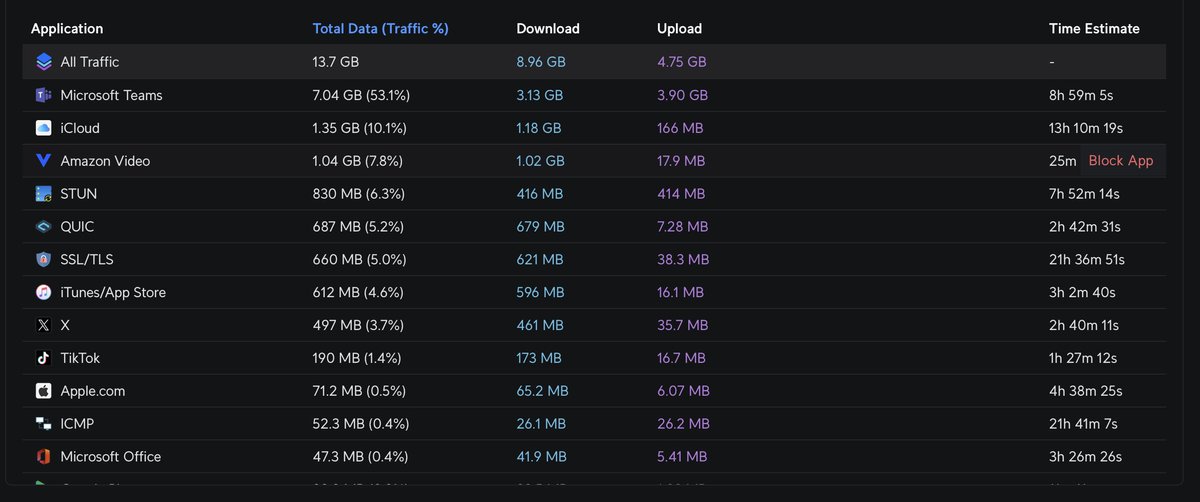Click the QUIC protocol icon

click(x=43, y=227)
